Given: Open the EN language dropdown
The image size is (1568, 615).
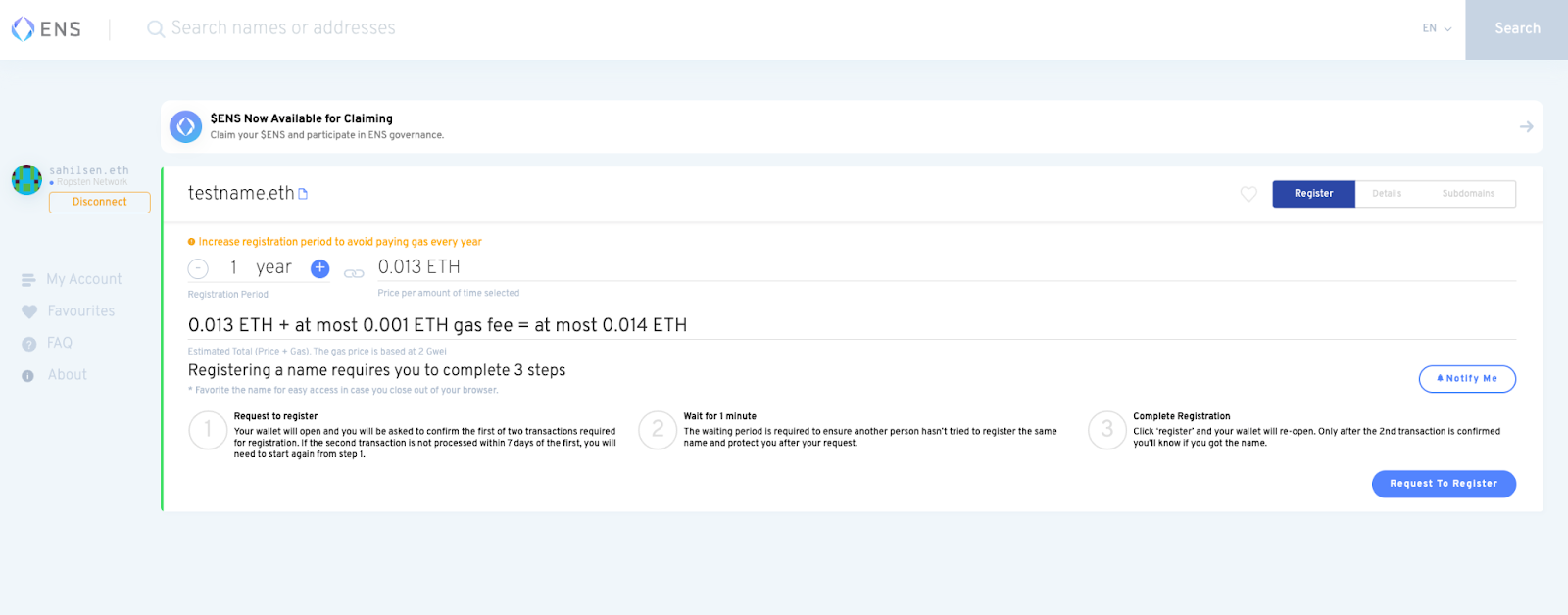Looking at the screenshot, I should (x=1437, y=28).
